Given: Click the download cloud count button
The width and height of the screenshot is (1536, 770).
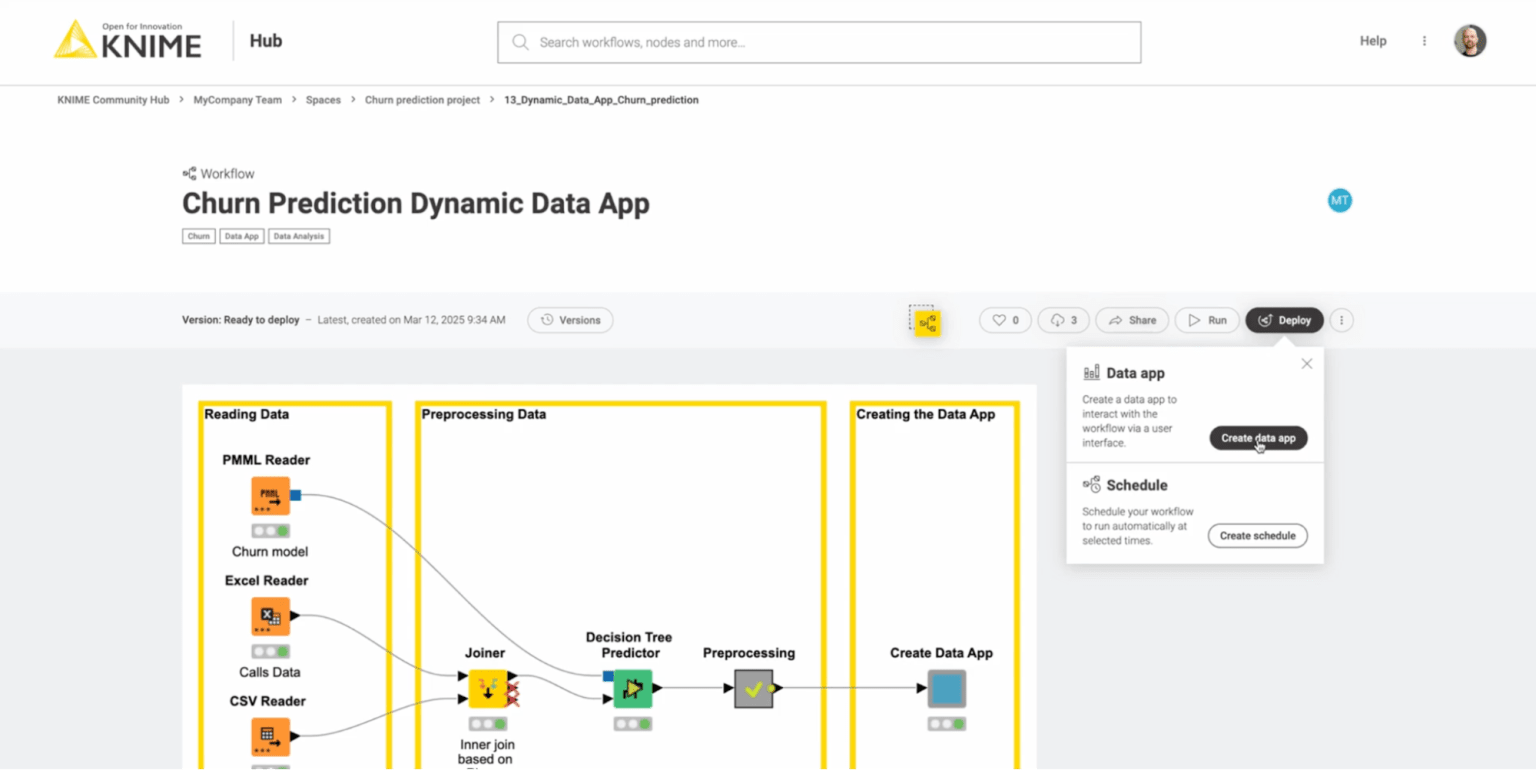Looking at the screenshot, I should [x=1063, y=320].
